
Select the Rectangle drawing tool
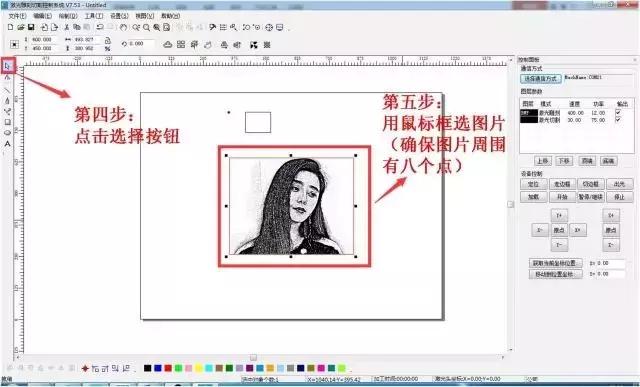pos(7,122)
